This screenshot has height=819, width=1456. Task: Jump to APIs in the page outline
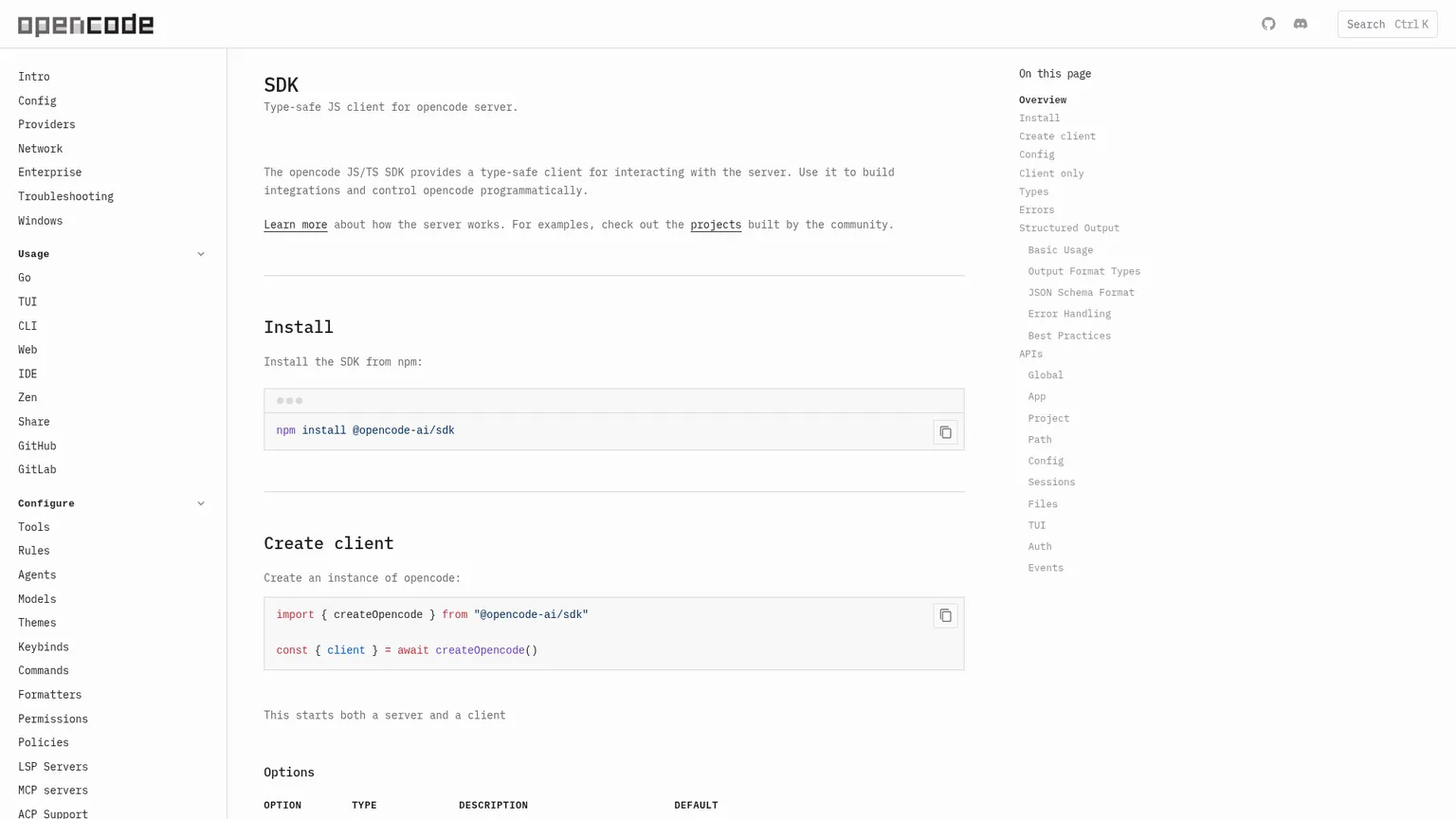point(1030,354)
